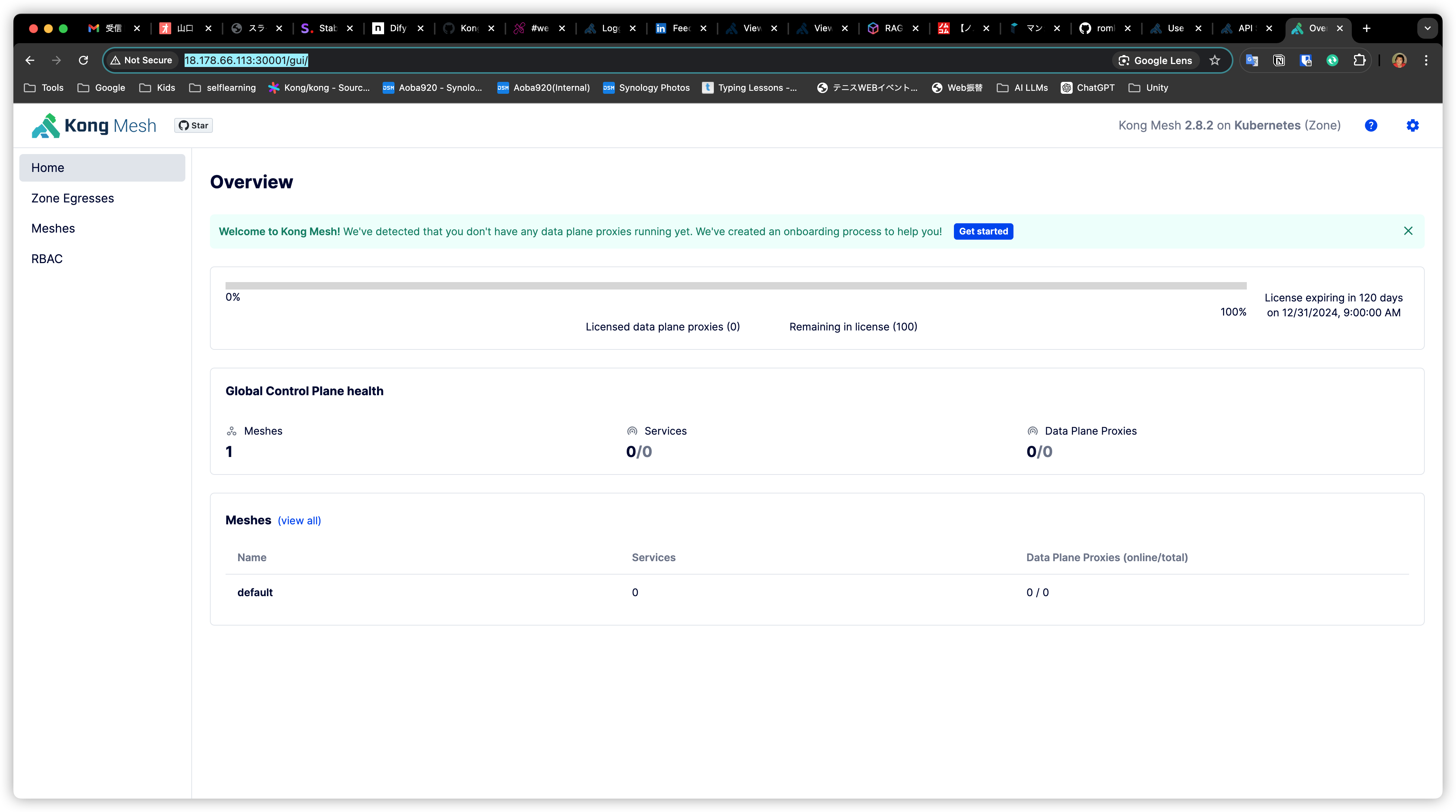Open the Unity bookmarks folder

tap(1148, 87)
